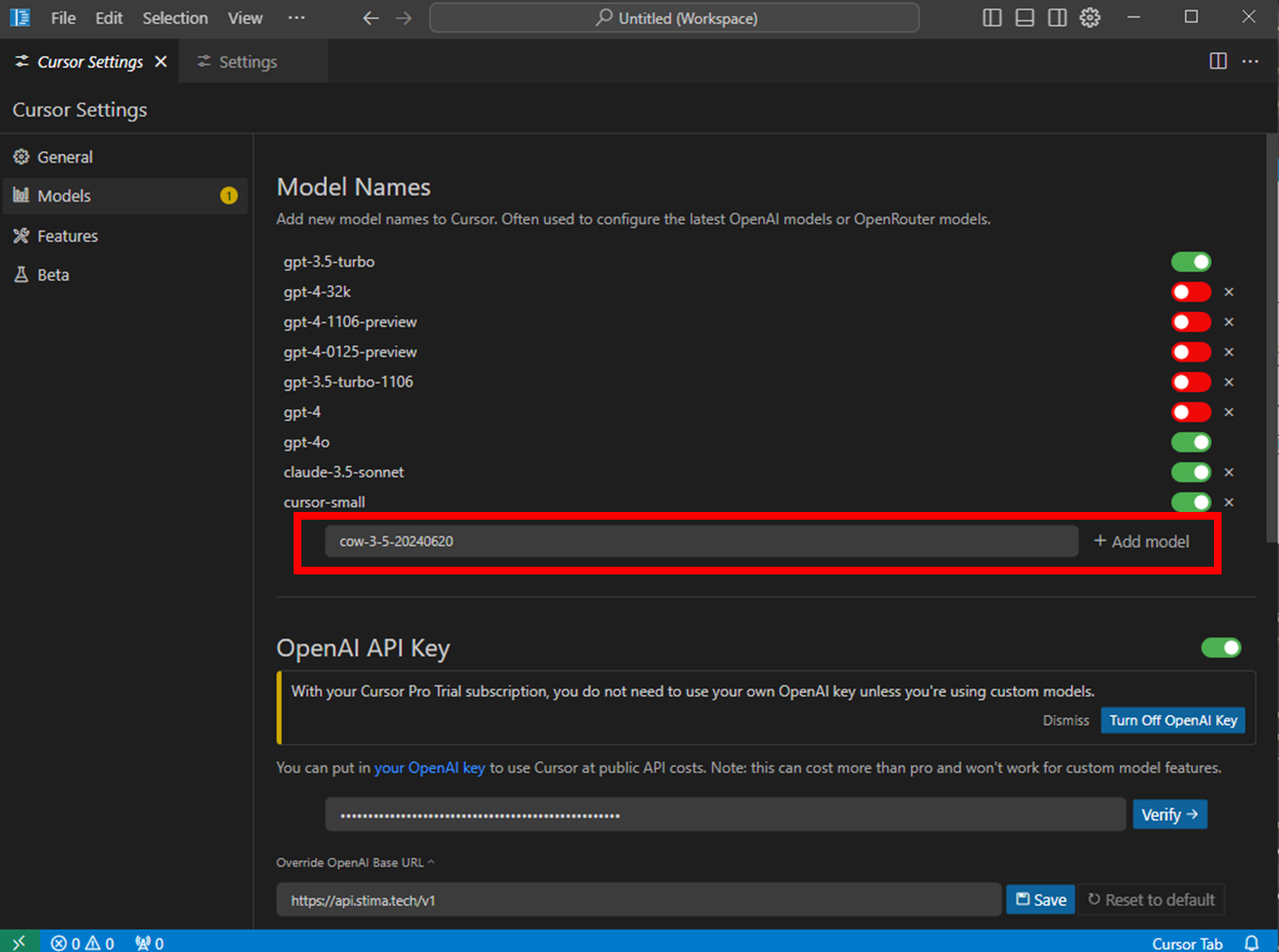Toggle the primary sidebar layout icon

coord(991,18)
